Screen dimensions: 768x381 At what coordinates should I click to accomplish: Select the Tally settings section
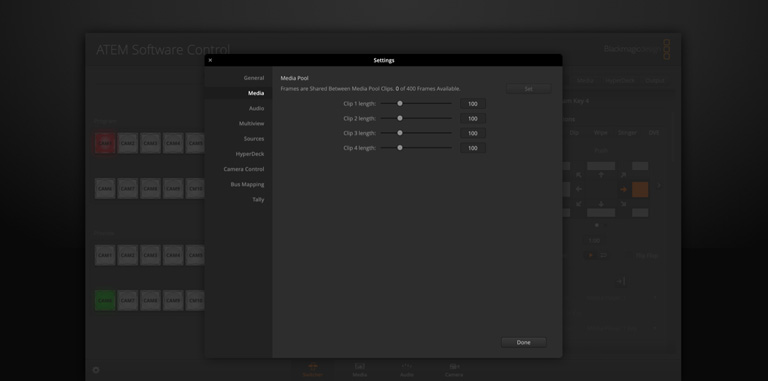258,199
